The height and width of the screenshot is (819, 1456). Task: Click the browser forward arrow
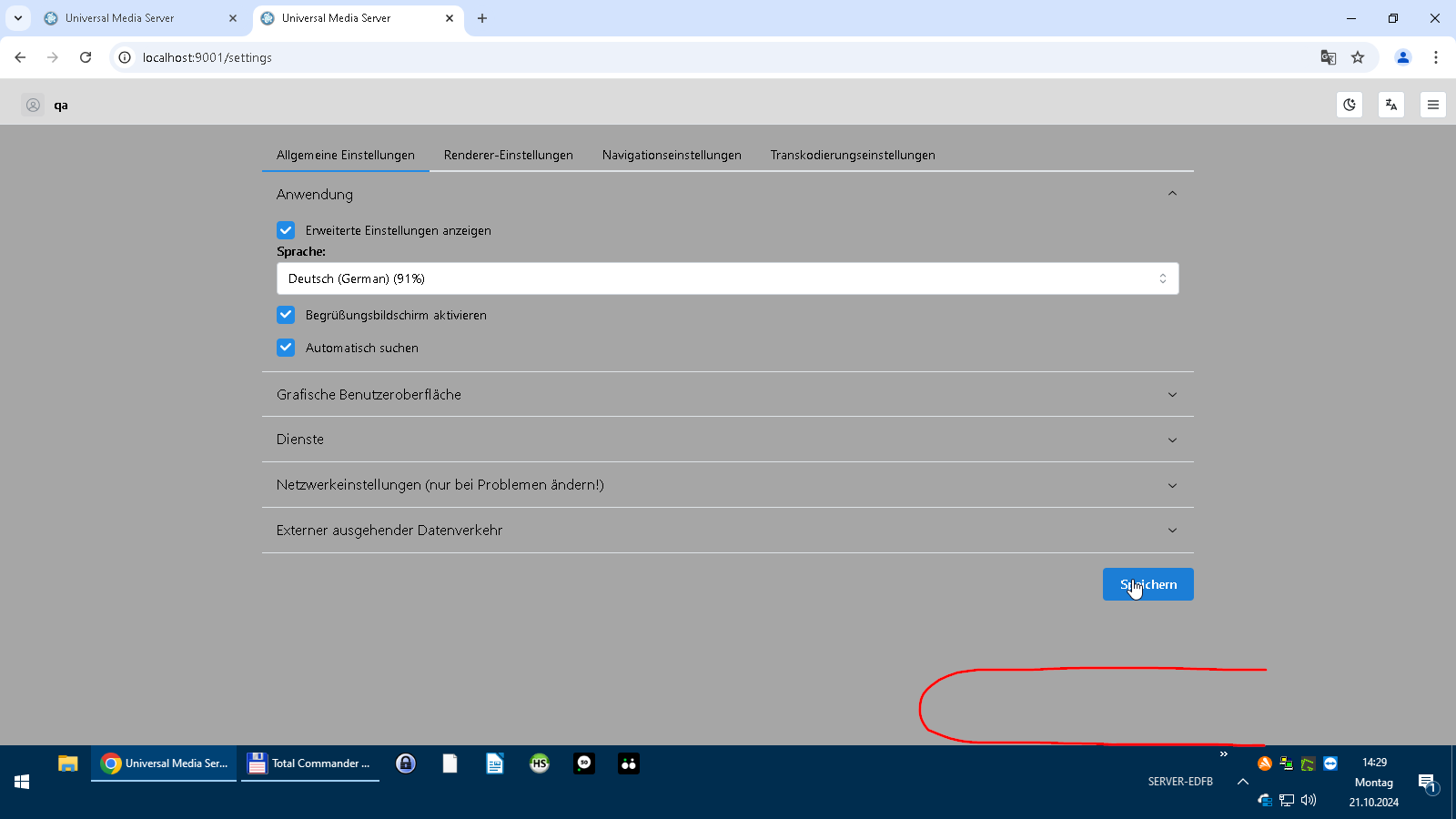(x=53, y=57)
